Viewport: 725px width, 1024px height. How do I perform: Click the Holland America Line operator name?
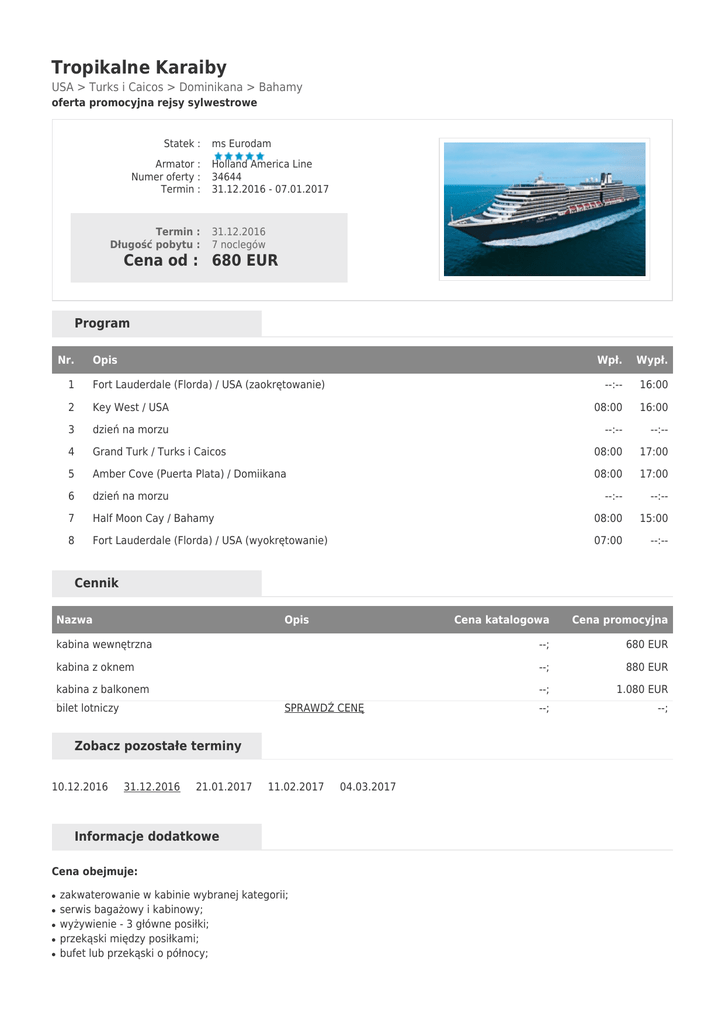tap(262, 165)
